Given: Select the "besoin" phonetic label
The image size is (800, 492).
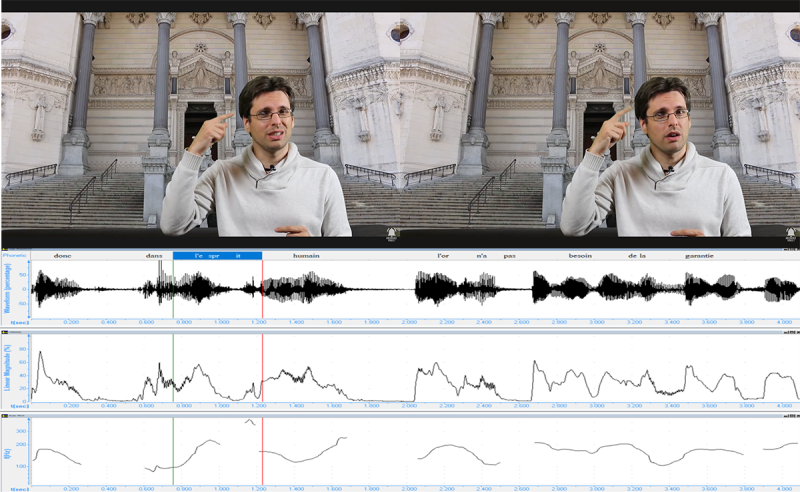Looking at the screenshot, I should coord(580,256).
